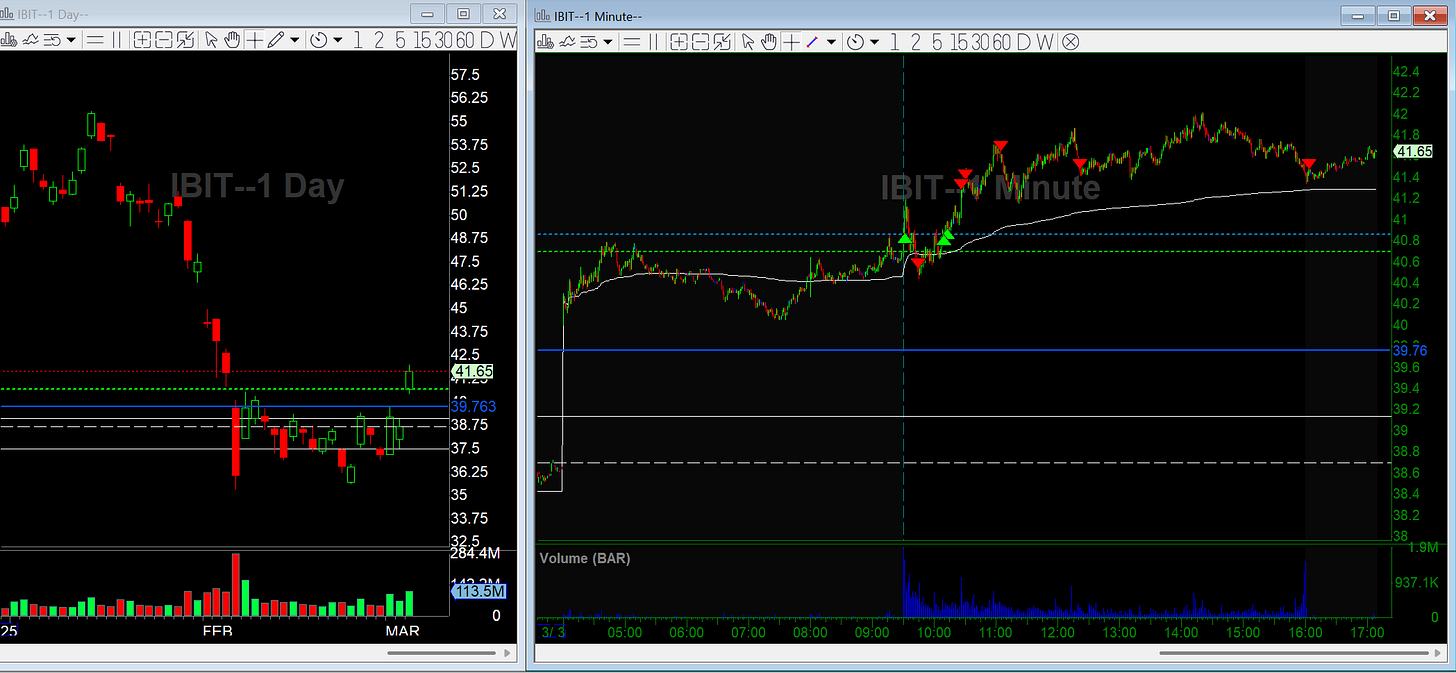The image size is (1456, 673).
Task: Select horizontal line tool in 1 Minute window
Action: 632,40
